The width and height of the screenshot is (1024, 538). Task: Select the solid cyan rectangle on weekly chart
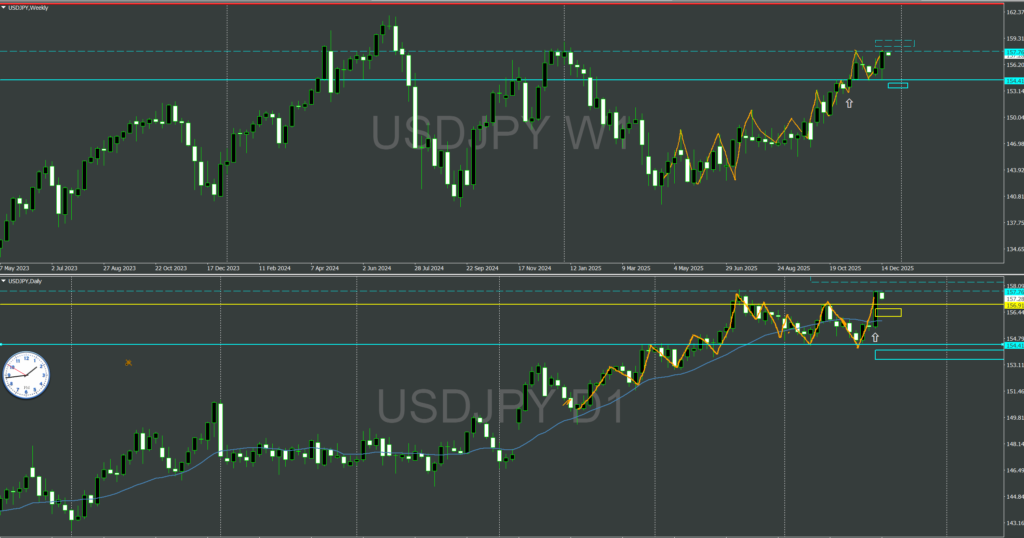[897, 85]
